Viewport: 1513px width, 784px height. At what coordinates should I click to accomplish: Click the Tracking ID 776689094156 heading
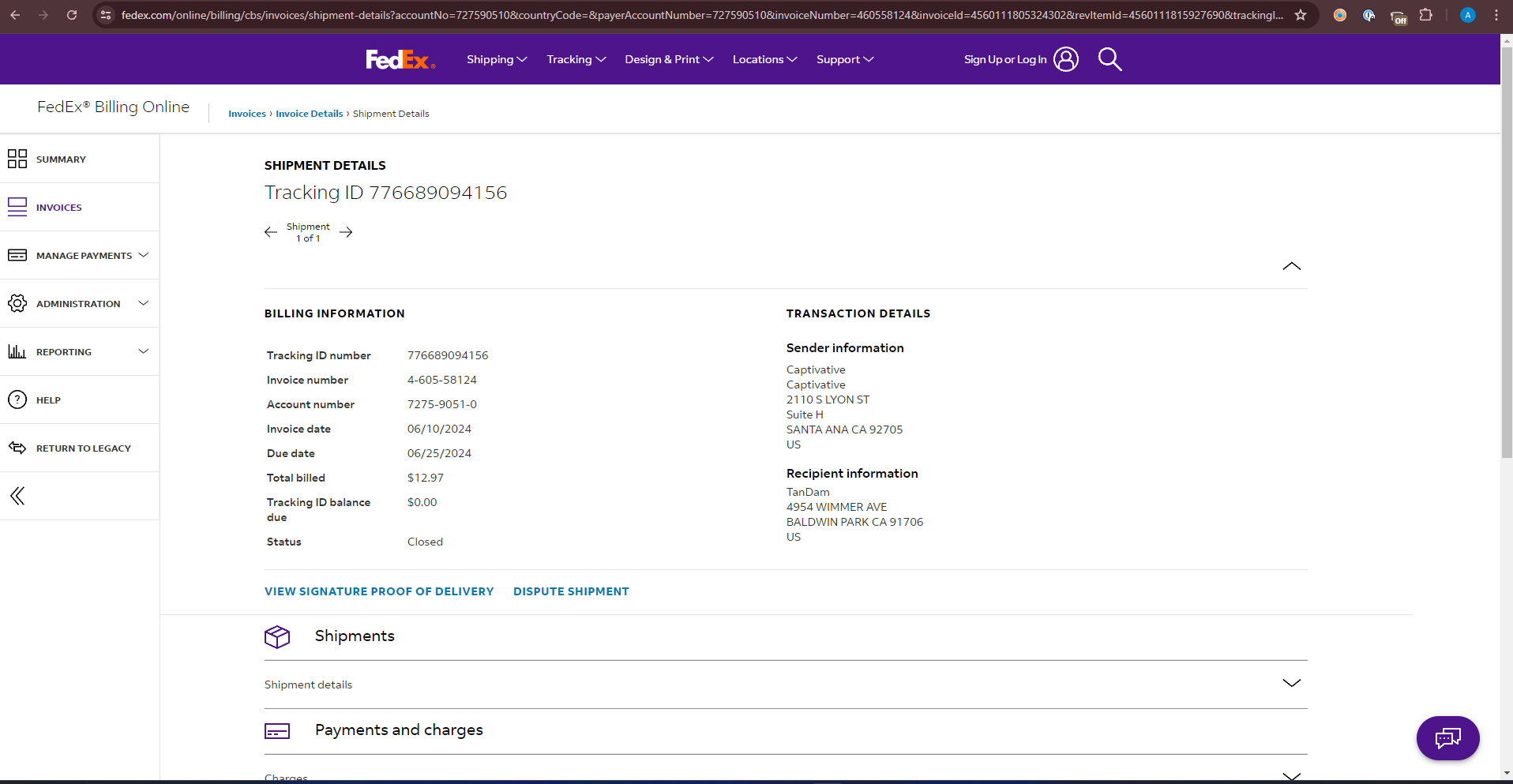click(x=386, y=193)
